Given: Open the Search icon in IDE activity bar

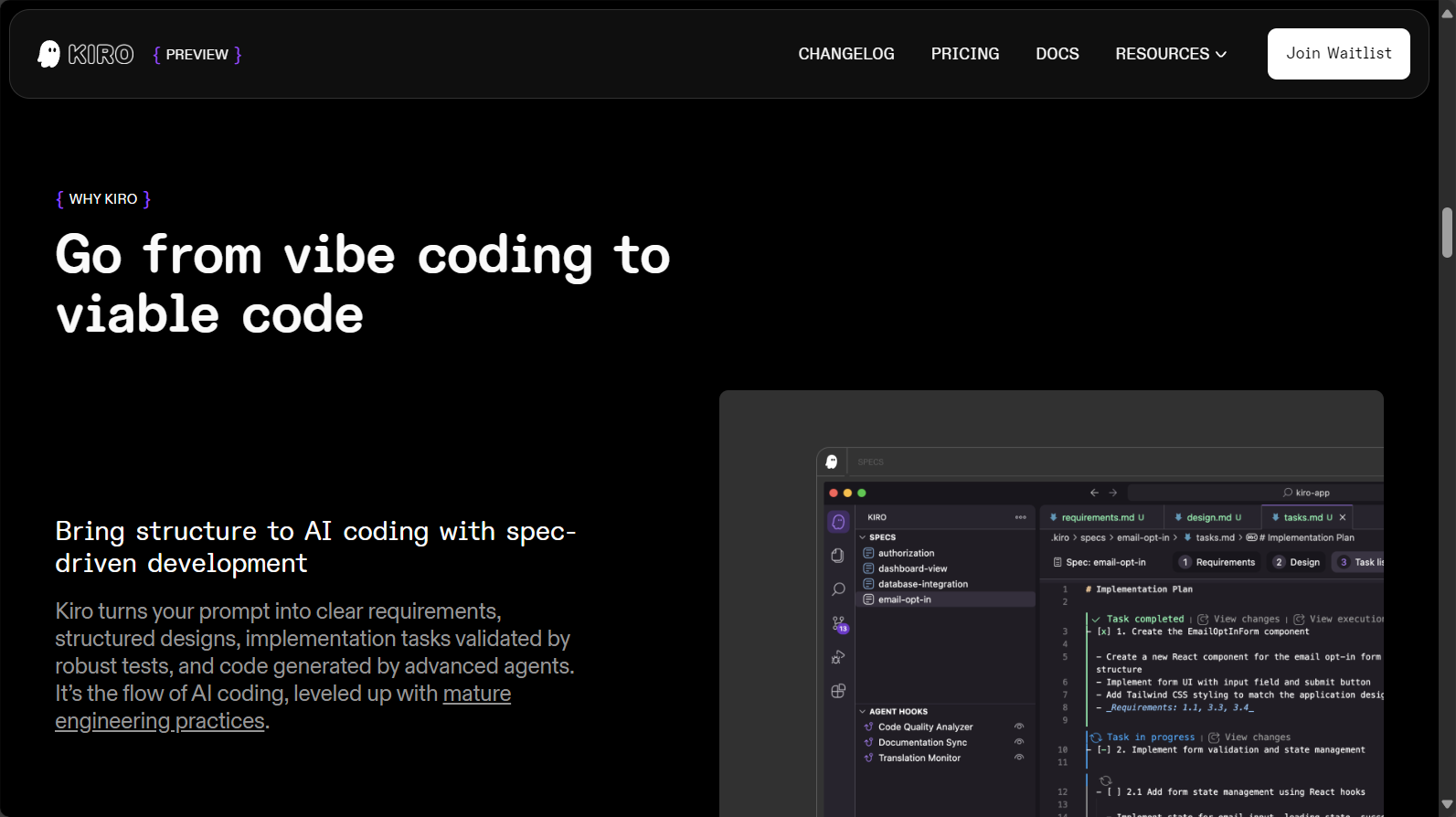Looking at the screenshot, I should point(838,589).
